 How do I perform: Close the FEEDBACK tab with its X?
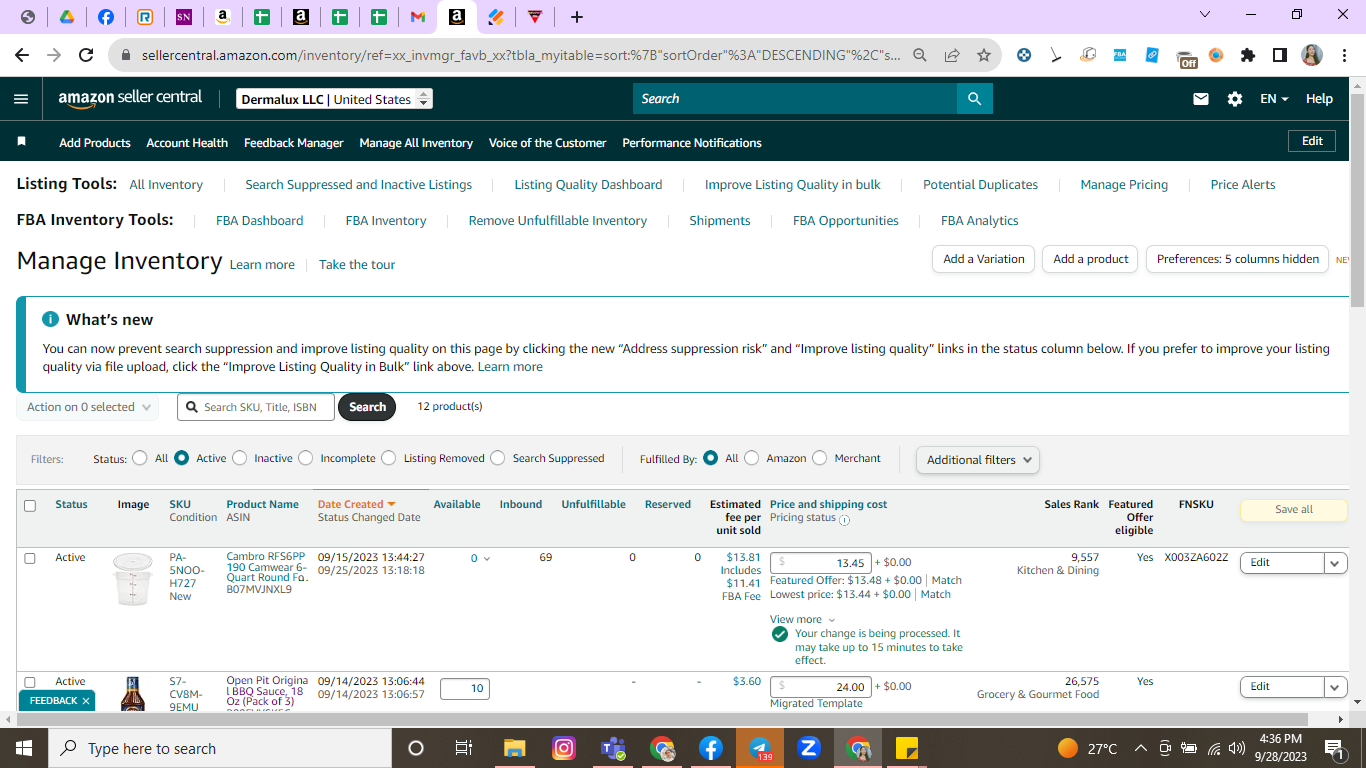tap(86, 701)
